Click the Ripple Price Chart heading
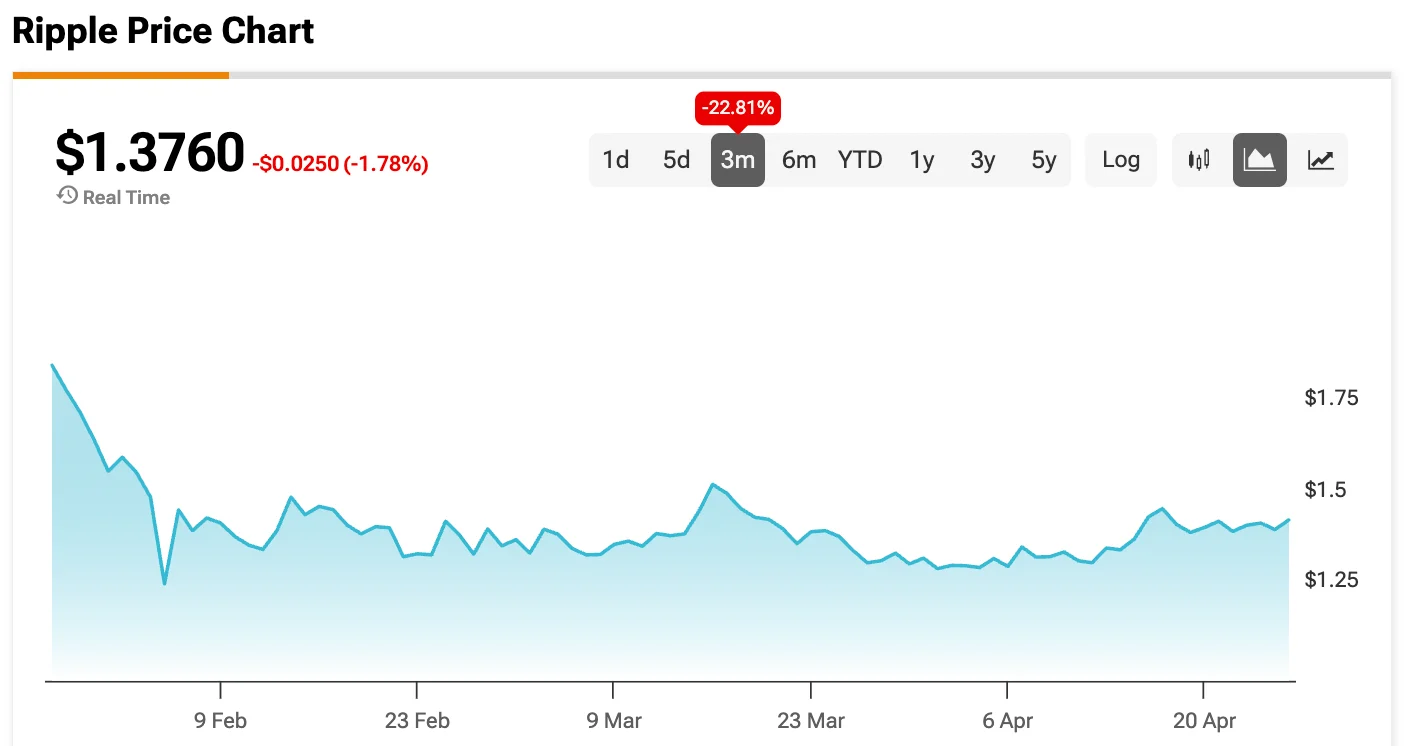Screen dimensions: 1404x746 pos(163,32)
